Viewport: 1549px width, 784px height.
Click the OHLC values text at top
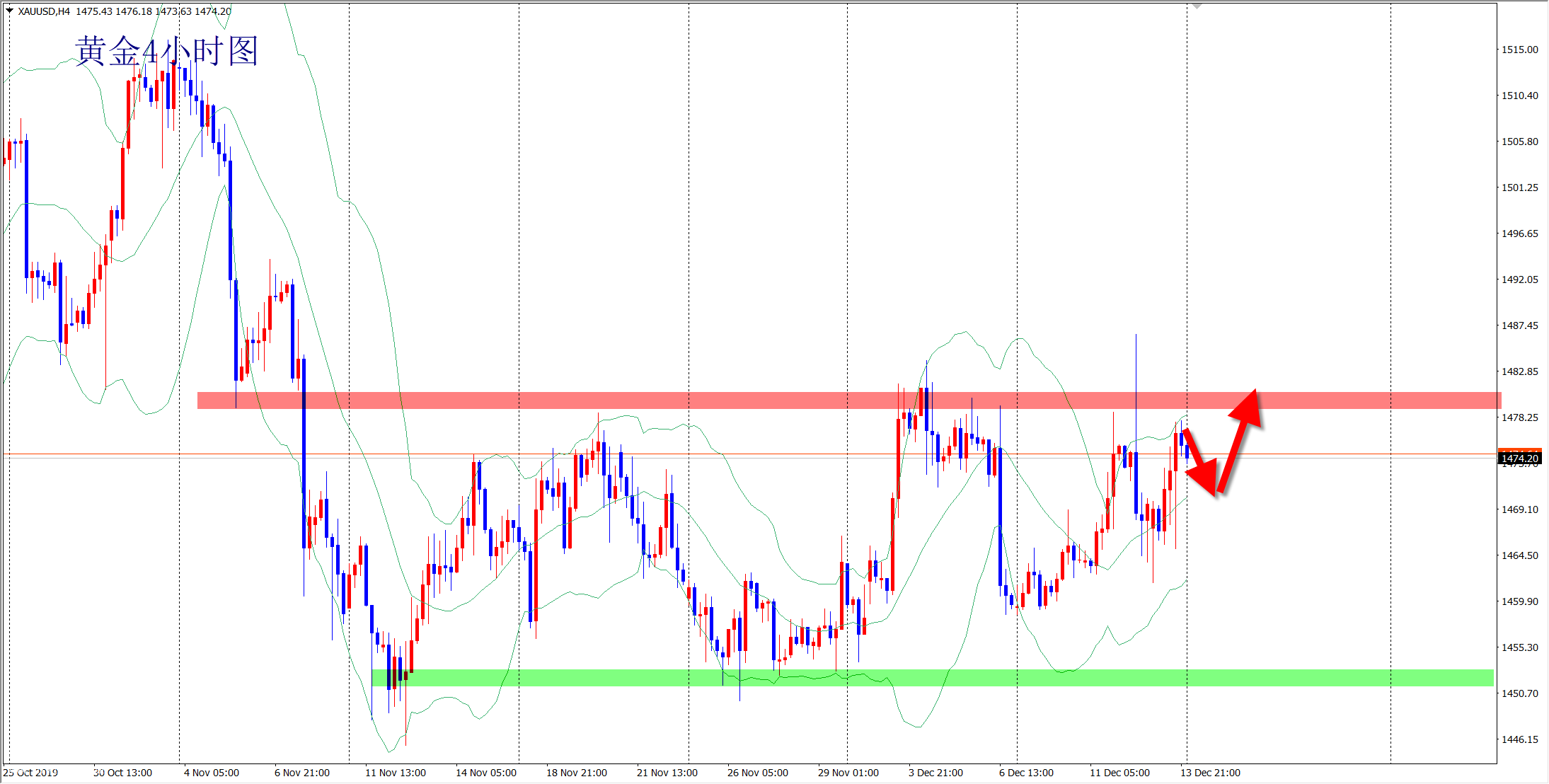coord(154,11)
